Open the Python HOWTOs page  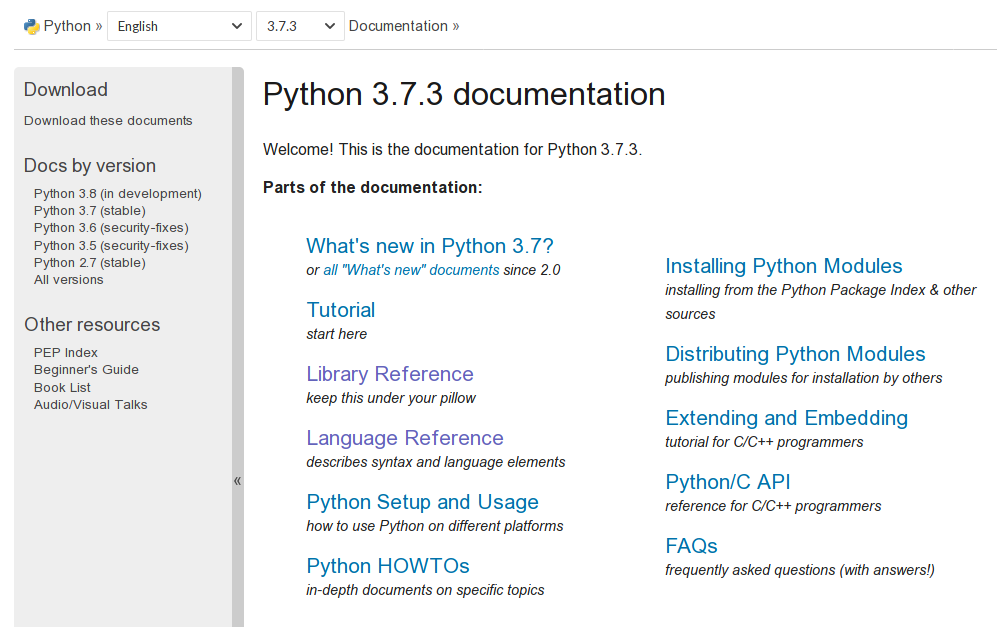[x=387, y=566]
